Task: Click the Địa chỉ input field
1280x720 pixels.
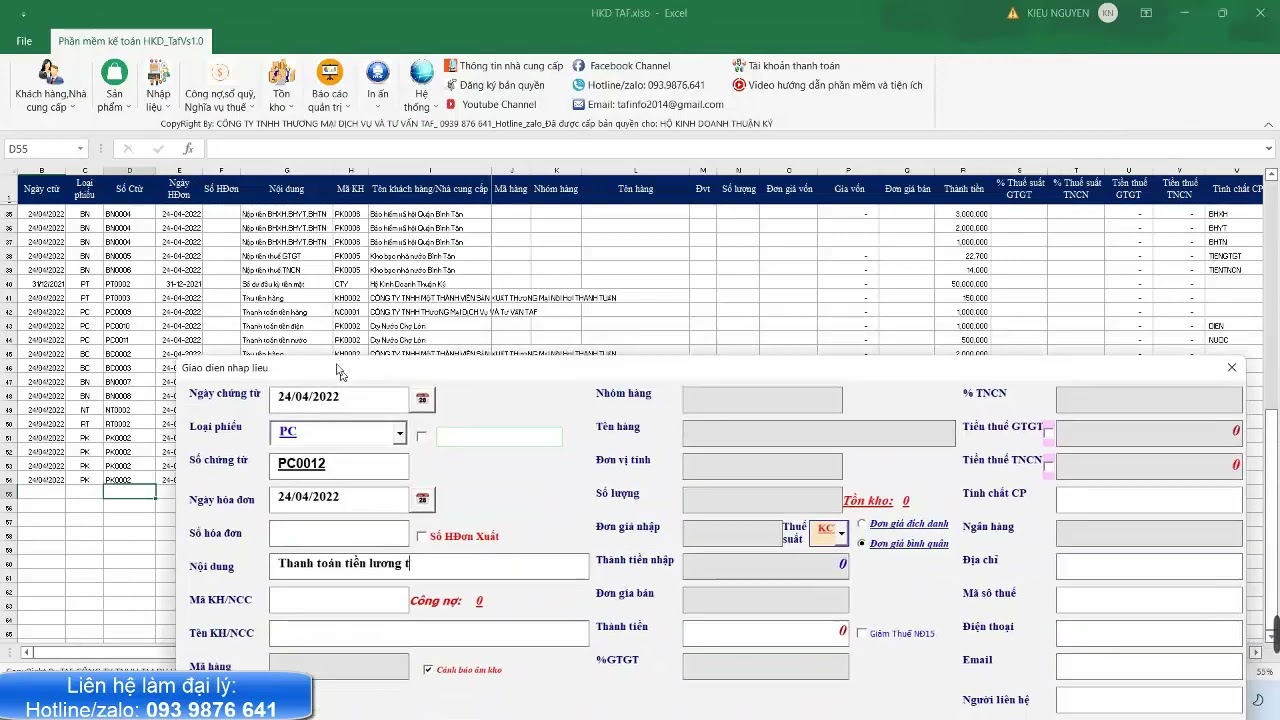Action: [1149, 566]
